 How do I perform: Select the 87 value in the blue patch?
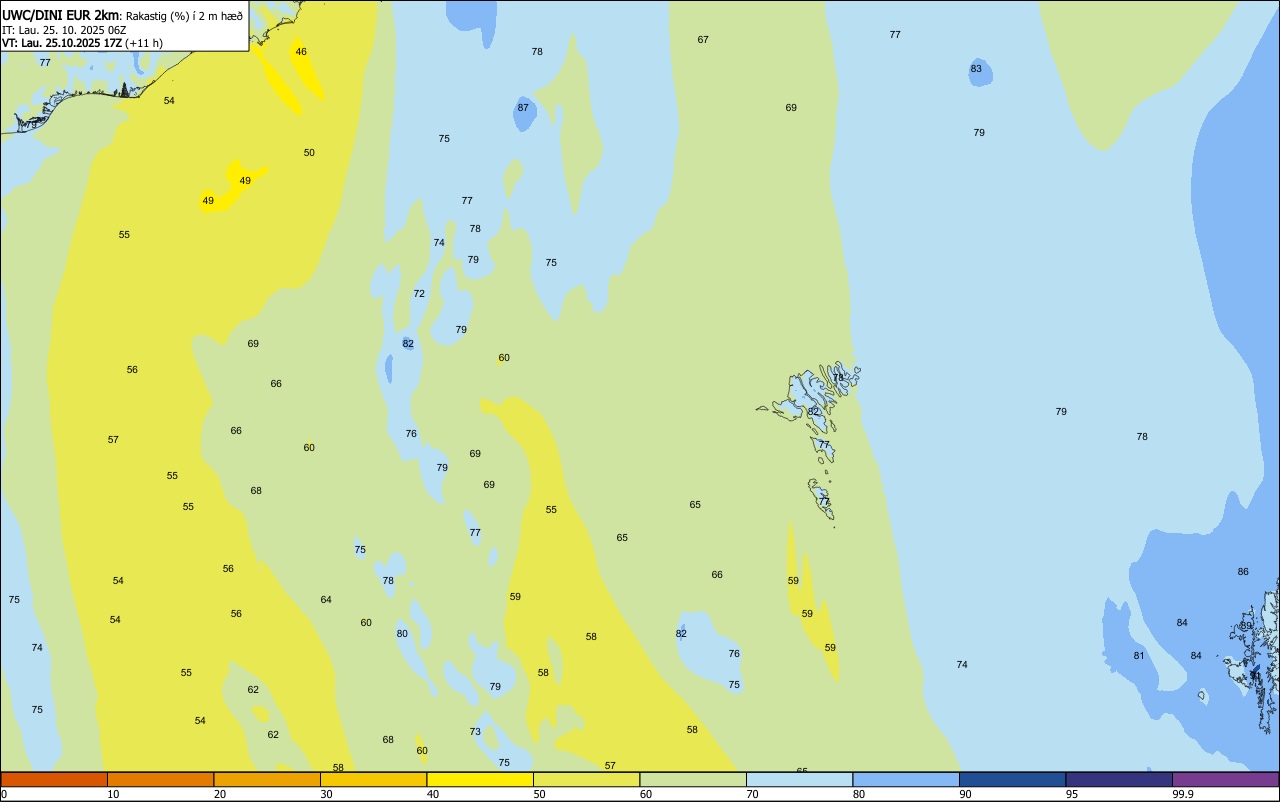point(523,107)
